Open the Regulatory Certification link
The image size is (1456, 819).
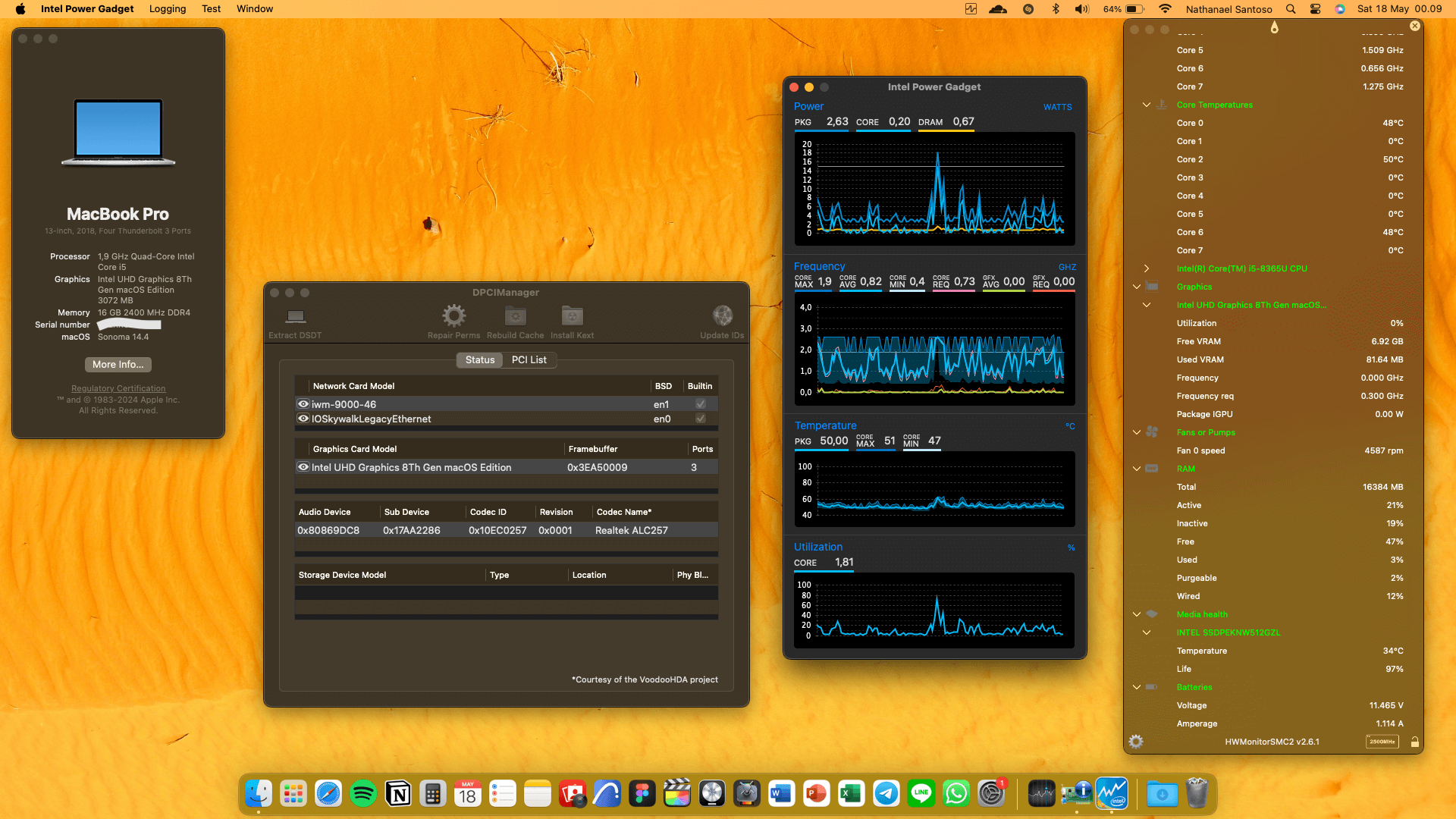point(118,388)
